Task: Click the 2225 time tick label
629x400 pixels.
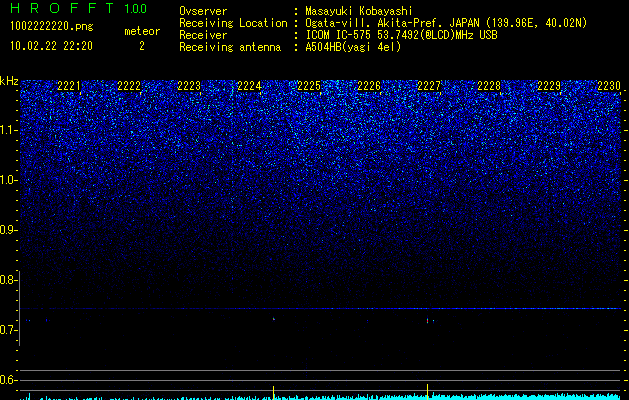Action: coord(309,86)
